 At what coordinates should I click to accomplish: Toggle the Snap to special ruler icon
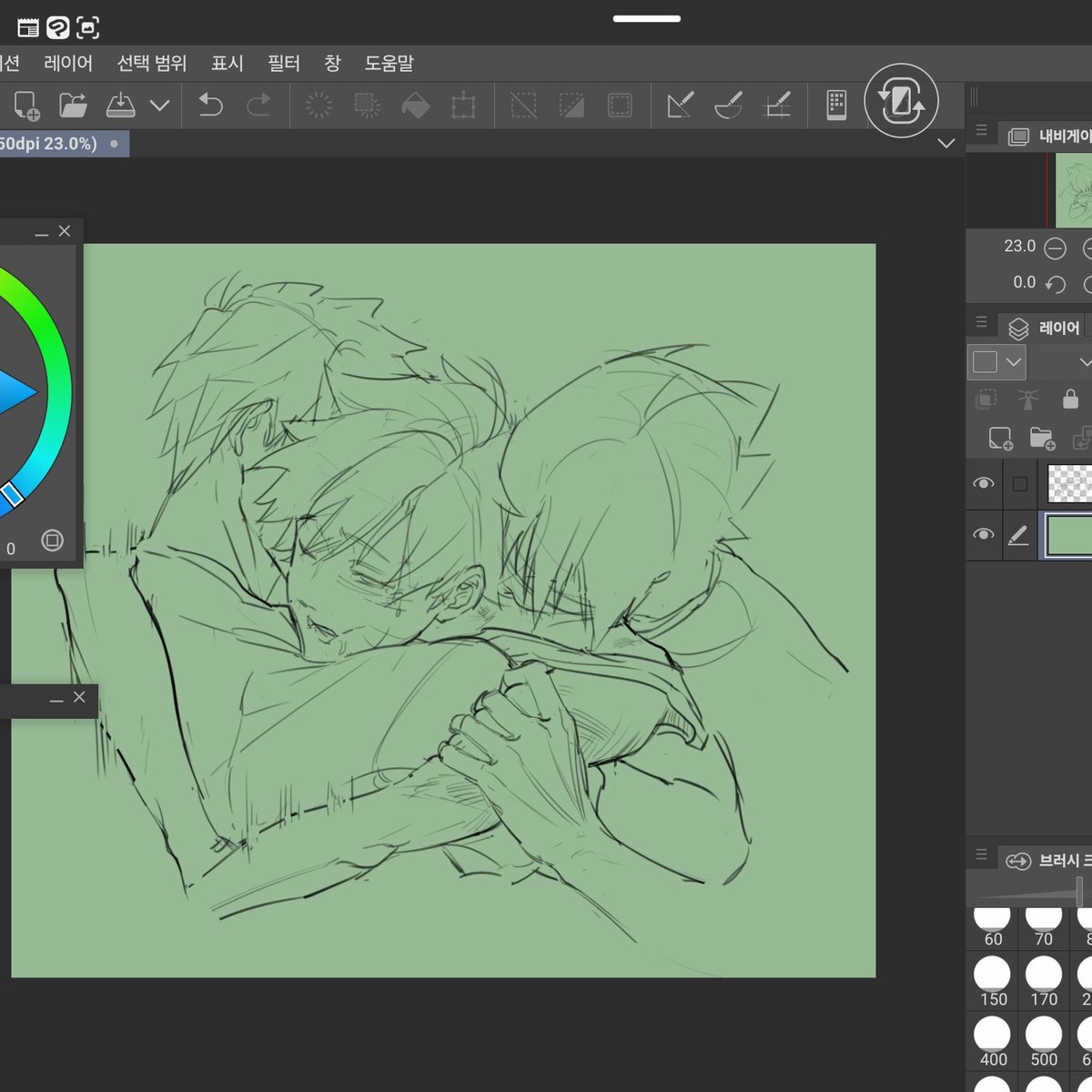[x=728, y=106]
